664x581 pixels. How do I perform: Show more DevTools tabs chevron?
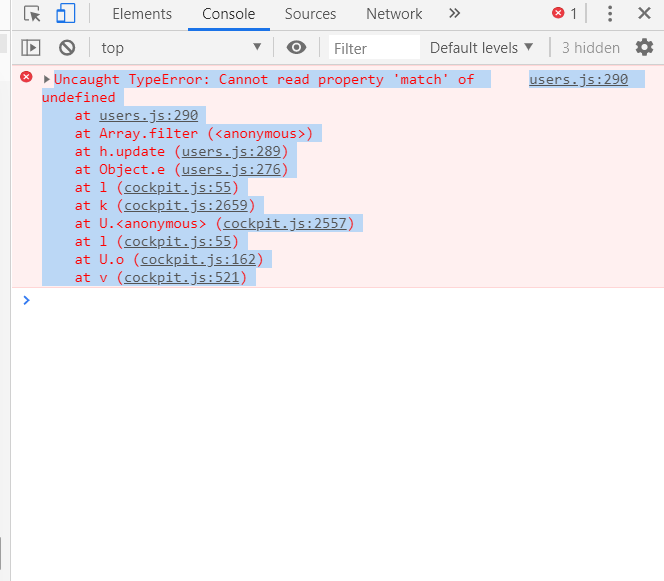click(x=454, y=14)
